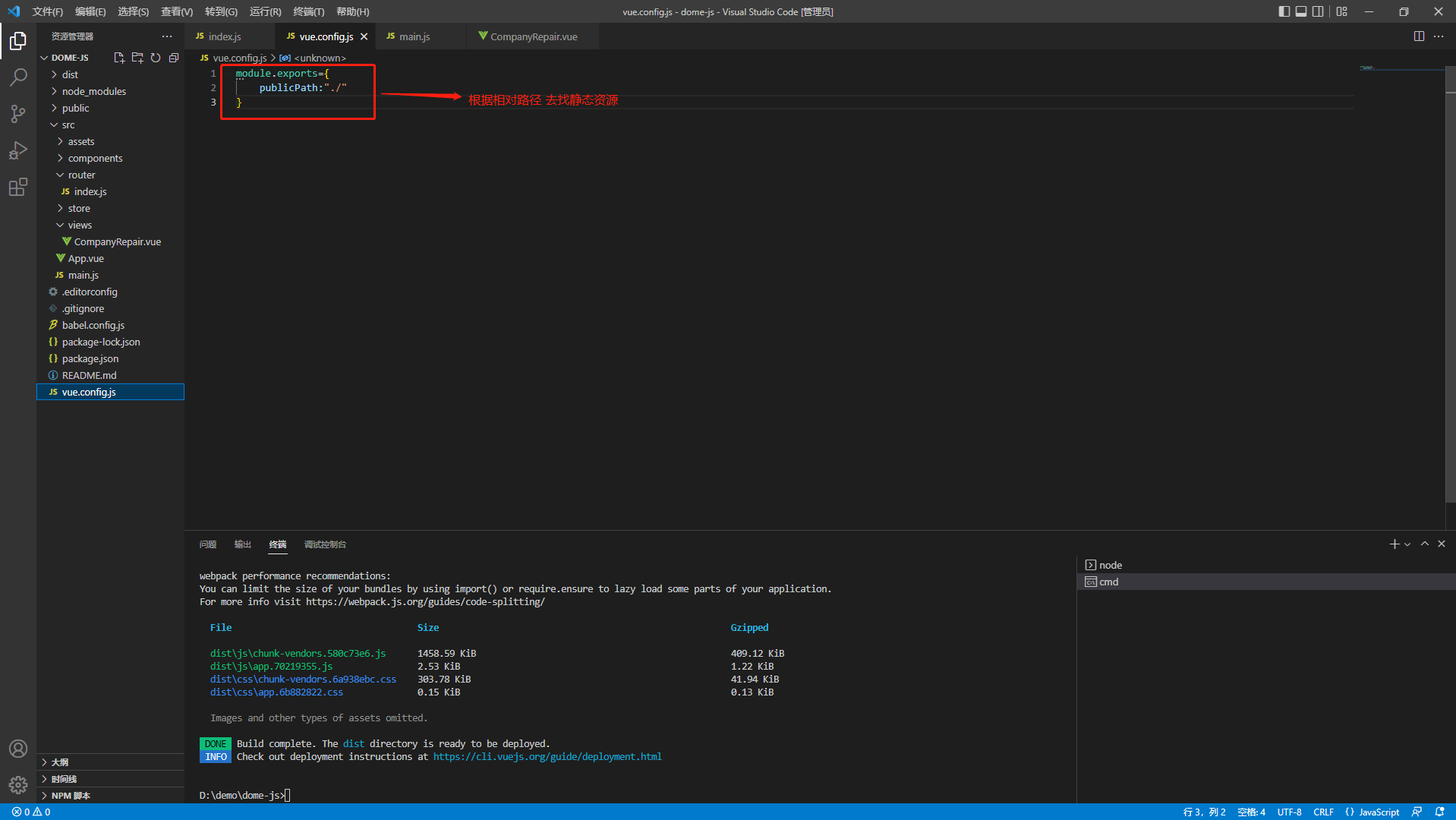This screenshot has height=820, width=1456.
Task: Expand the NPM scripts section
Action: [x=71, y=796]
